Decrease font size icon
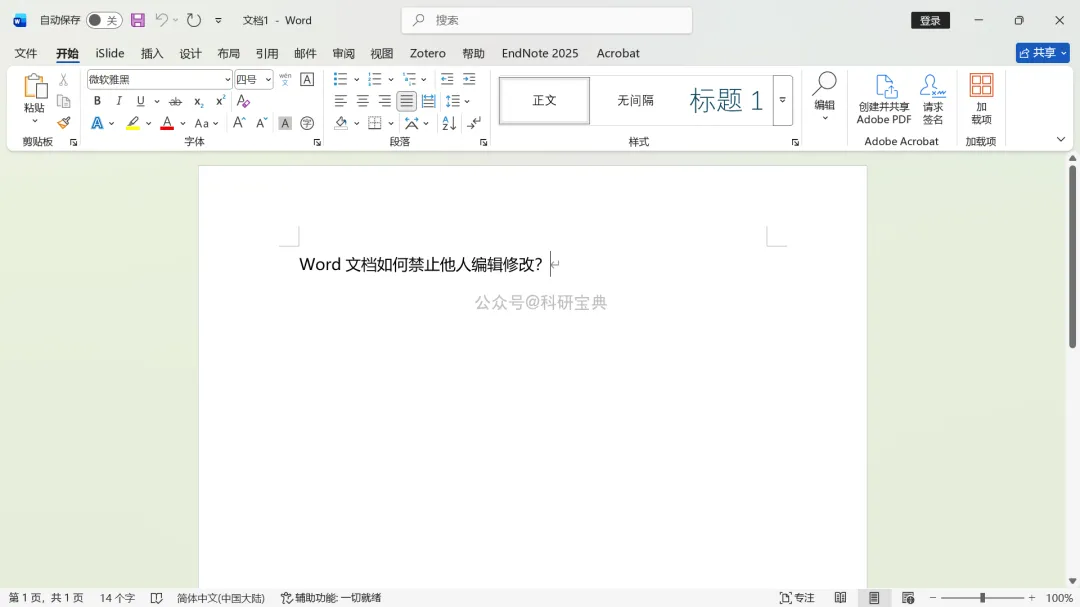1080x607 pixels. tap(262, 123)
